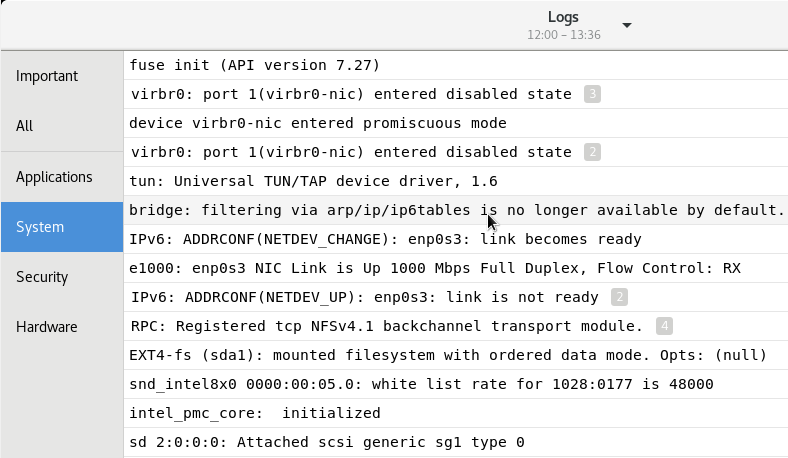Select the Important category
Image resolution: width=788 pixels, height=458 pixels.
coord(62,76)
